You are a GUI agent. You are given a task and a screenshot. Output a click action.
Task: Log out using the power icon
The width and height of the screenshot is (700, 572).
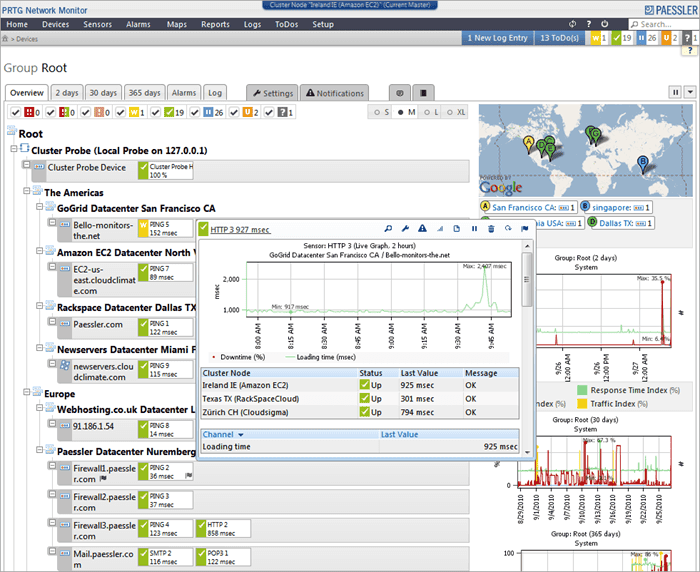(x=604, y=24)
